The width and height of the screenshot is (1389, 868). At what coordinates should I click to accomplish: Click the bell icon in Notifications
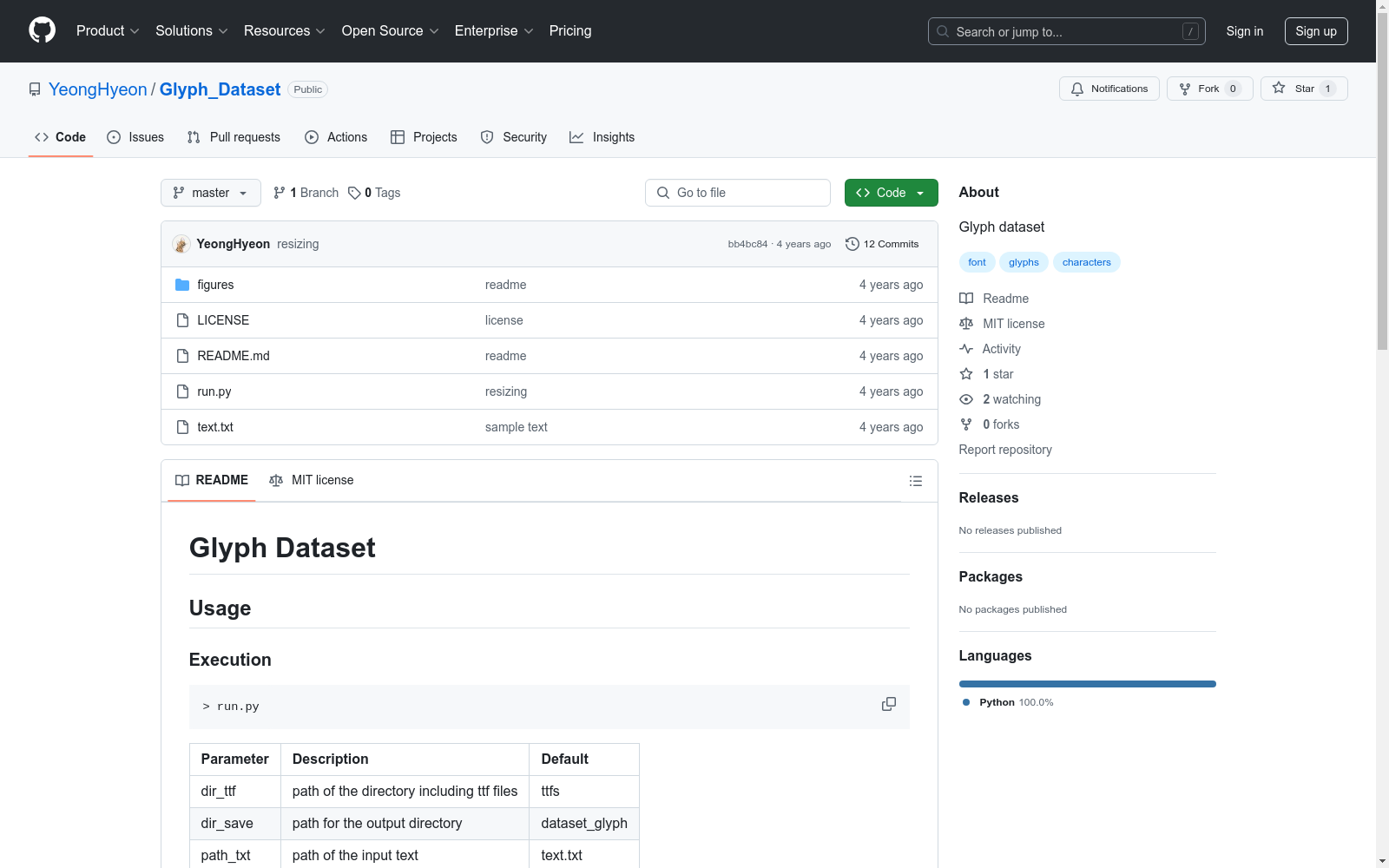point(1077,89)
